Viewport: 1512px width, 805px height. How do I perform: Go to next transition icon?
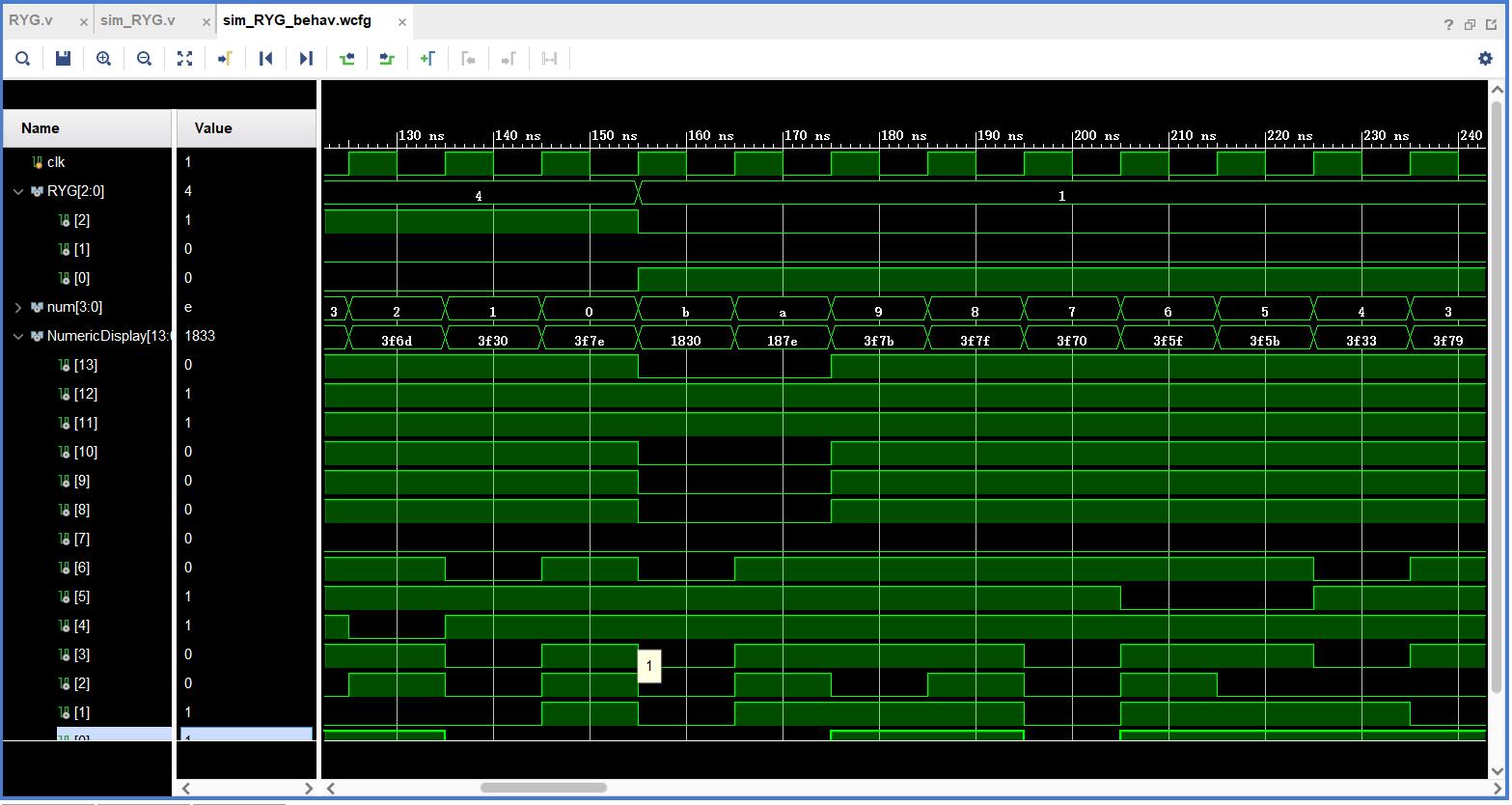387,59
